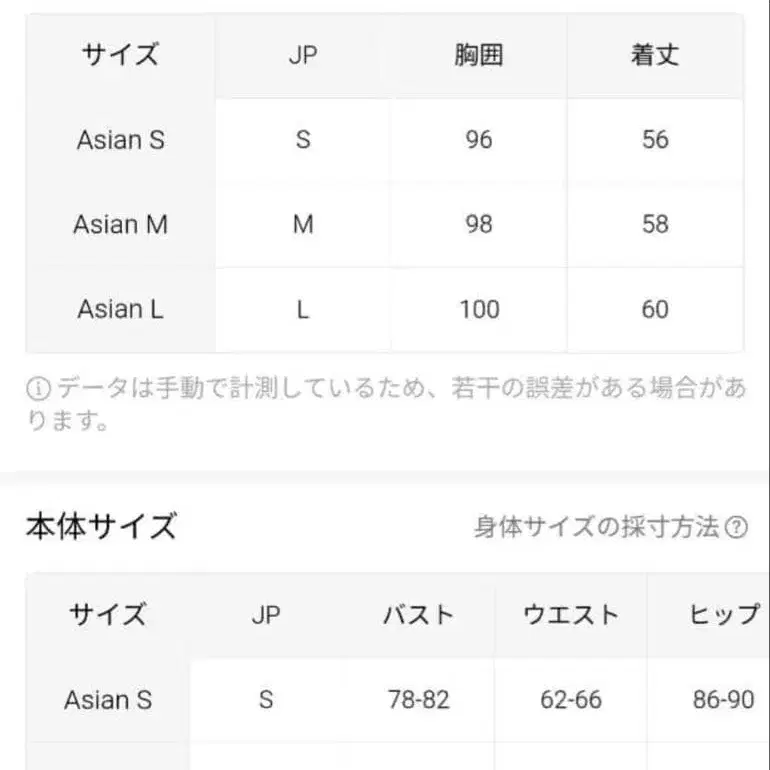Click the バスト column header
The height and width of the screenshot is (770, 770).
(419, 614)
